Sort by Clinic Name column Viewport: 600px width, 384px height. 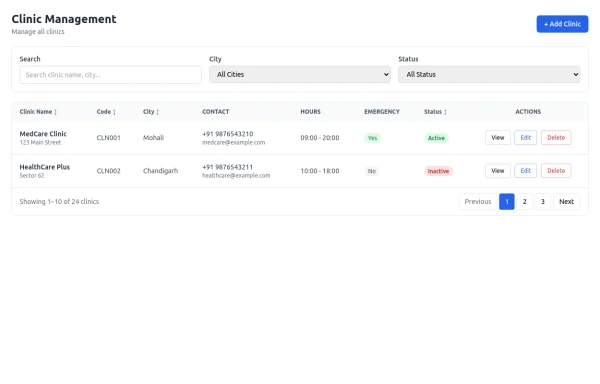[38, 112]
